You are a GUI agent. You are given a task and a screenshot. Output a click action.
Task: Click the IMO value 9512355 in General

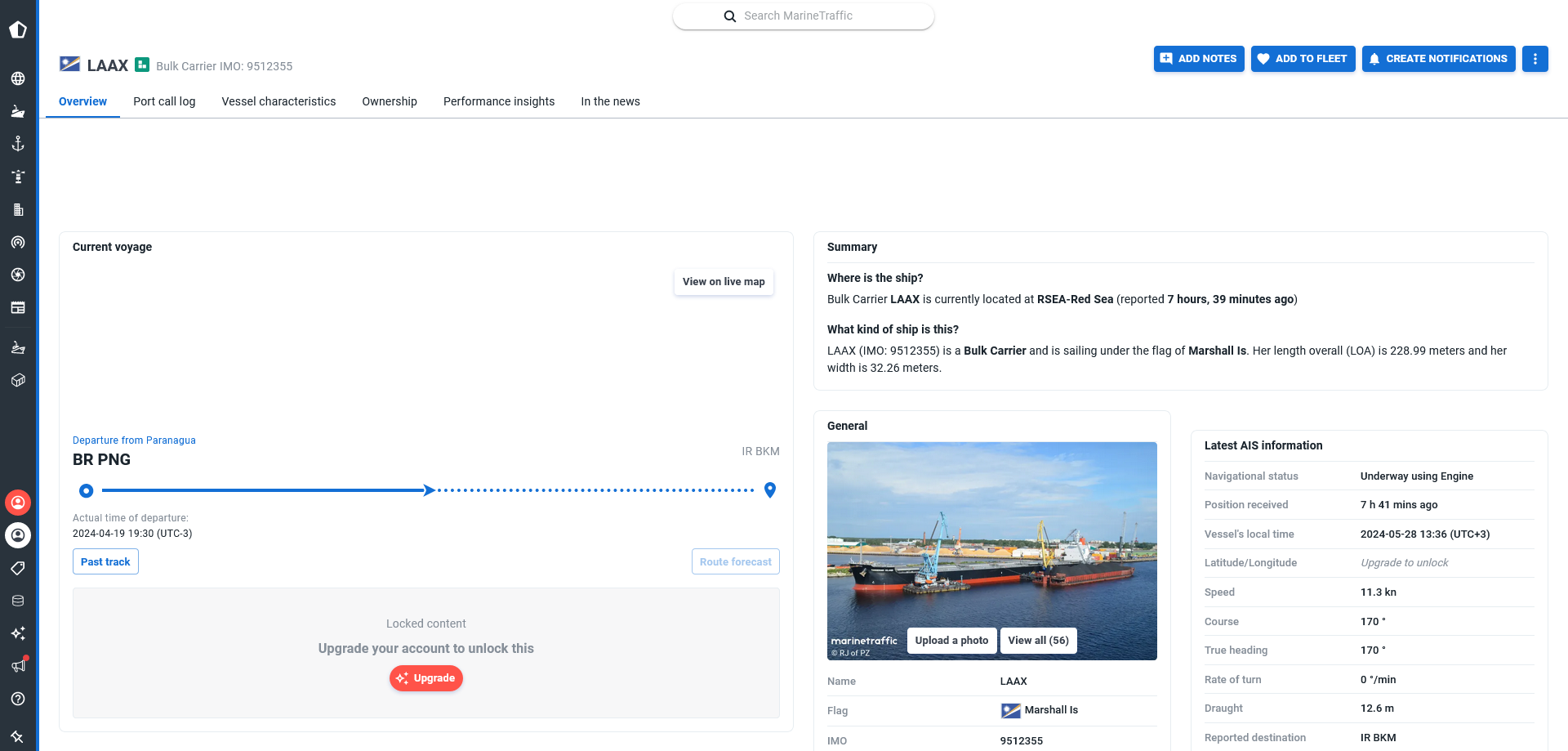pyautogui.click(x=1021, y=741)
